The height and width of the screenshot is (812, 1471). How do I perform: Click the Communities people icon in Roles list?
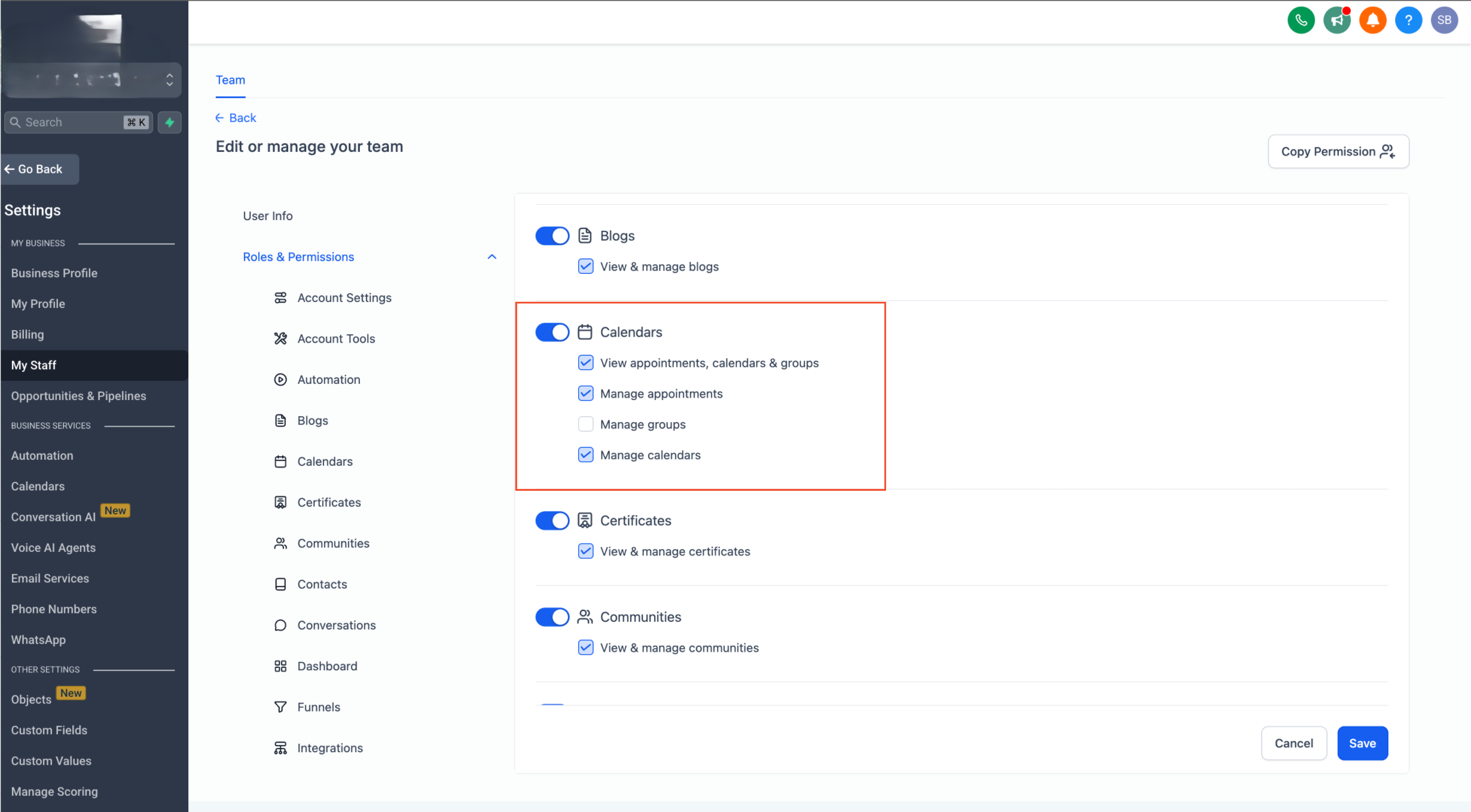280,544
